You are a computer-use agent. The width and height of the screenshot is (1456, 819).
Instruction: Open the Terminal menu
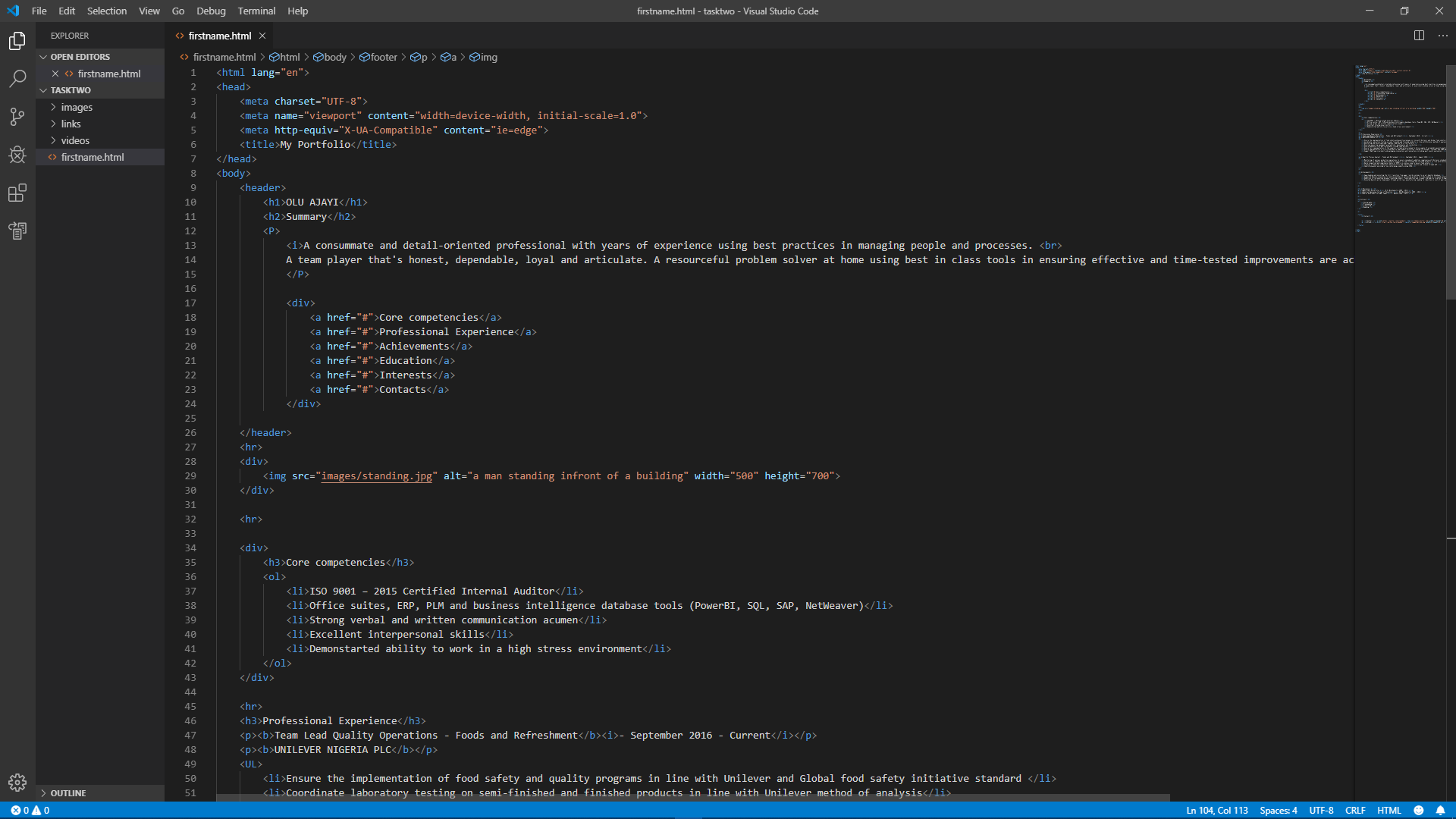pos(256,11)
